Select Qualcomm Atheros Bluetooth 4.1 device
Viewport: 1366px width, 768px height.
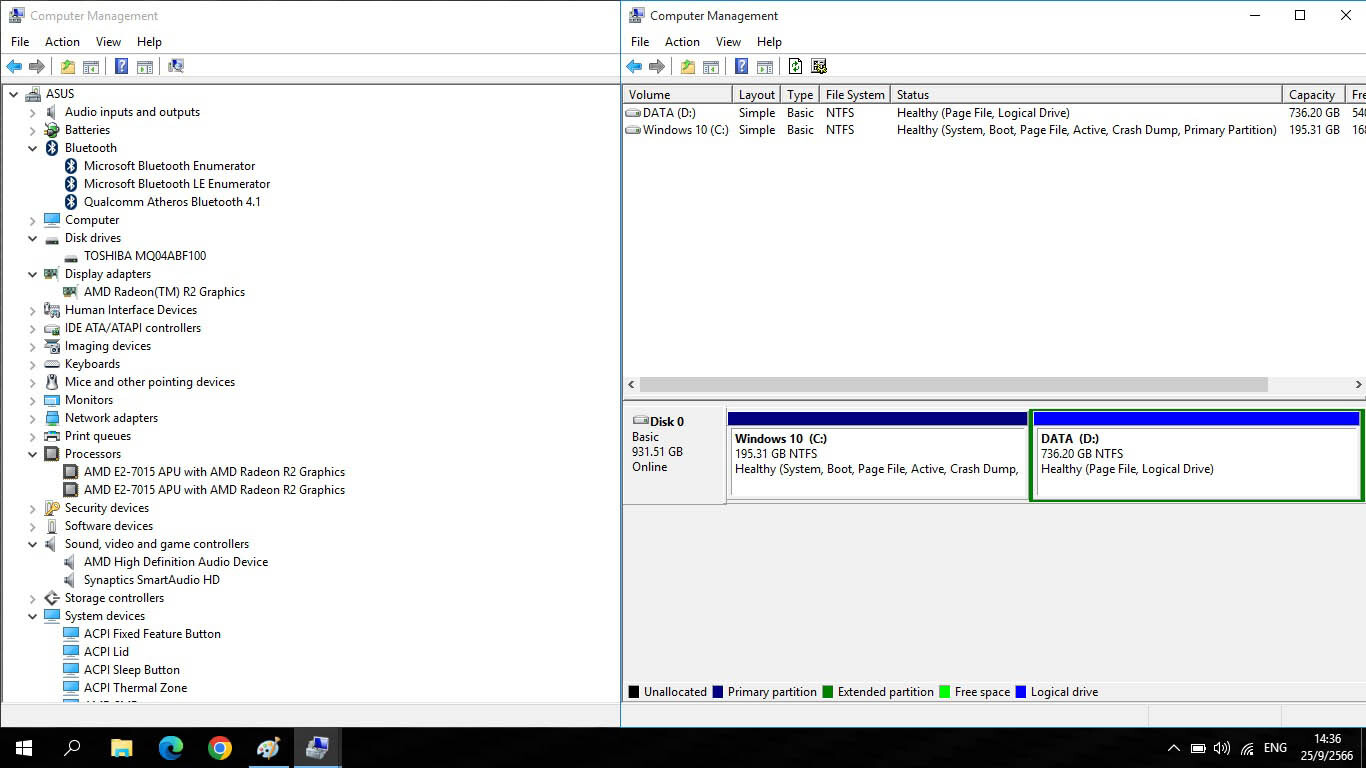[x=172, y=202]
